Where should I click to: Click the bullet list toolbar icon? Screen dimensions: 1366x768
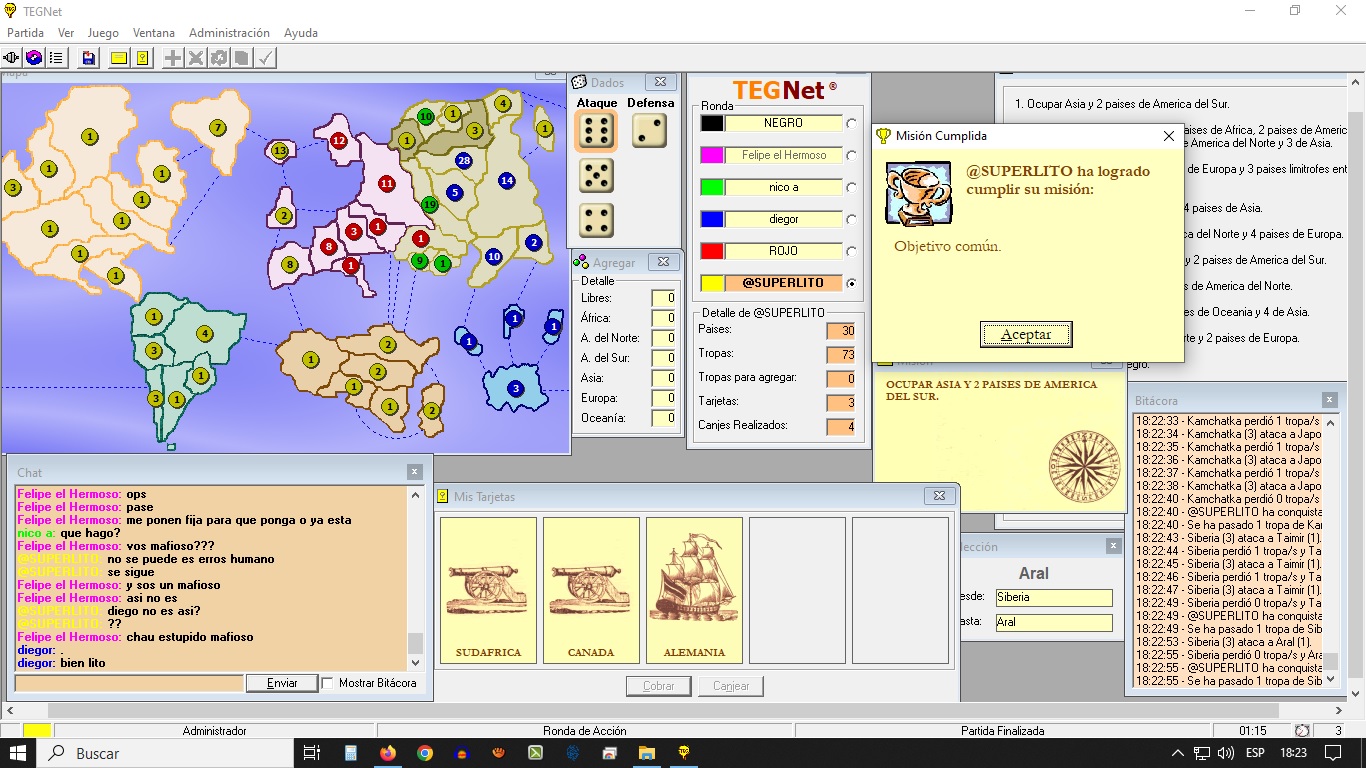57,58
